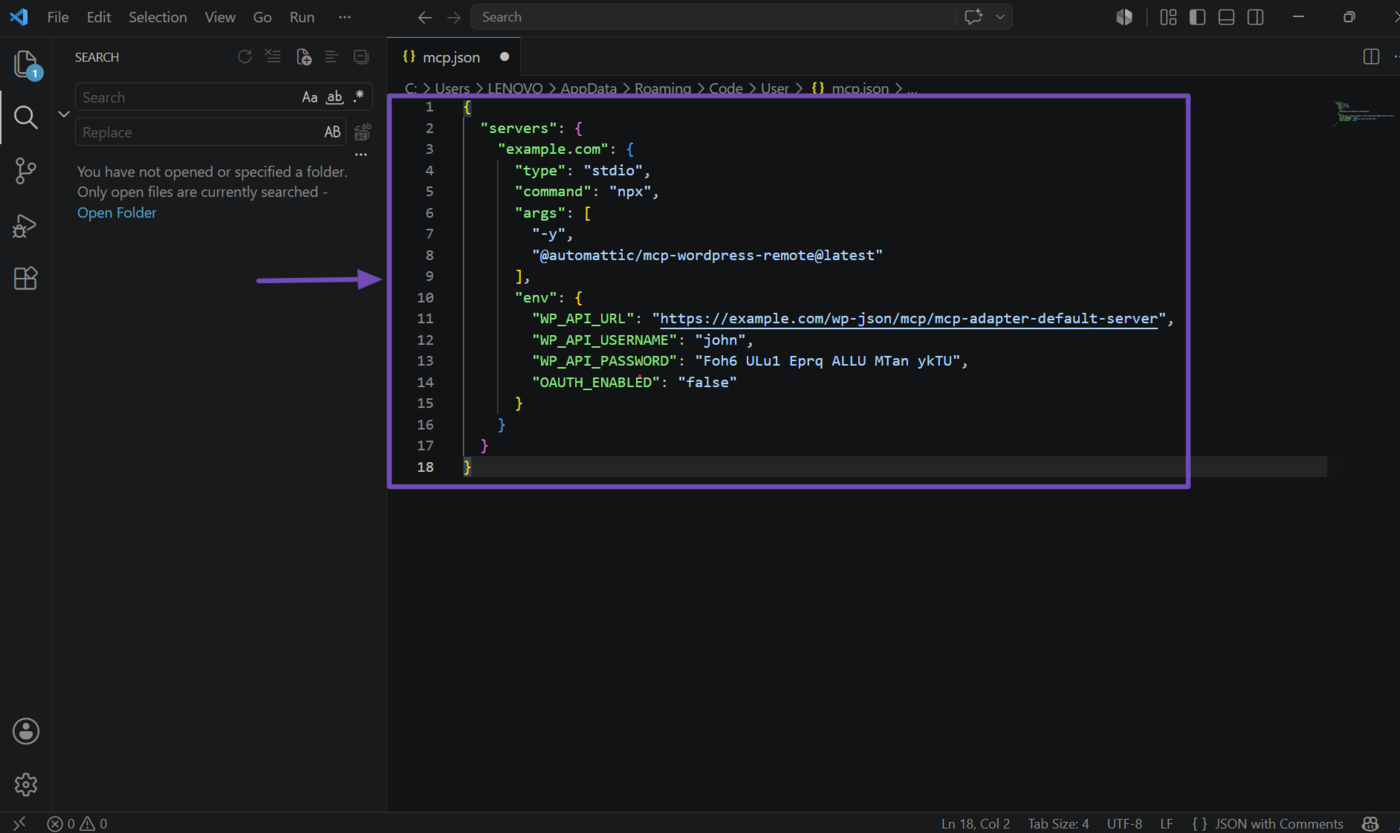The height and width of the screenshot is (833, 1400).
Task: Go forward with the right arrow
Action: click(x=454, y=17)
